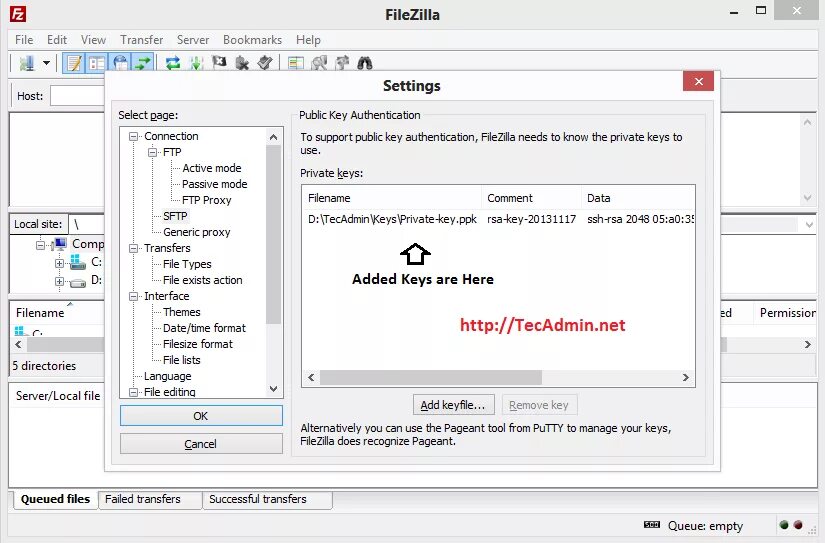Open the directory listing filters icon
The image size is (825, 543).
tap(296, 63)
